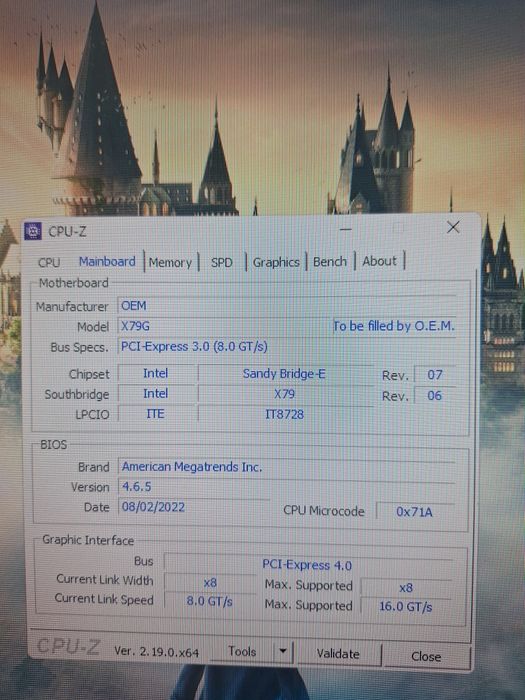The width and height of the screenshot is (525, 700).
Task: Click the Southbridge 'X79' value
Action: tap(284, 394)
